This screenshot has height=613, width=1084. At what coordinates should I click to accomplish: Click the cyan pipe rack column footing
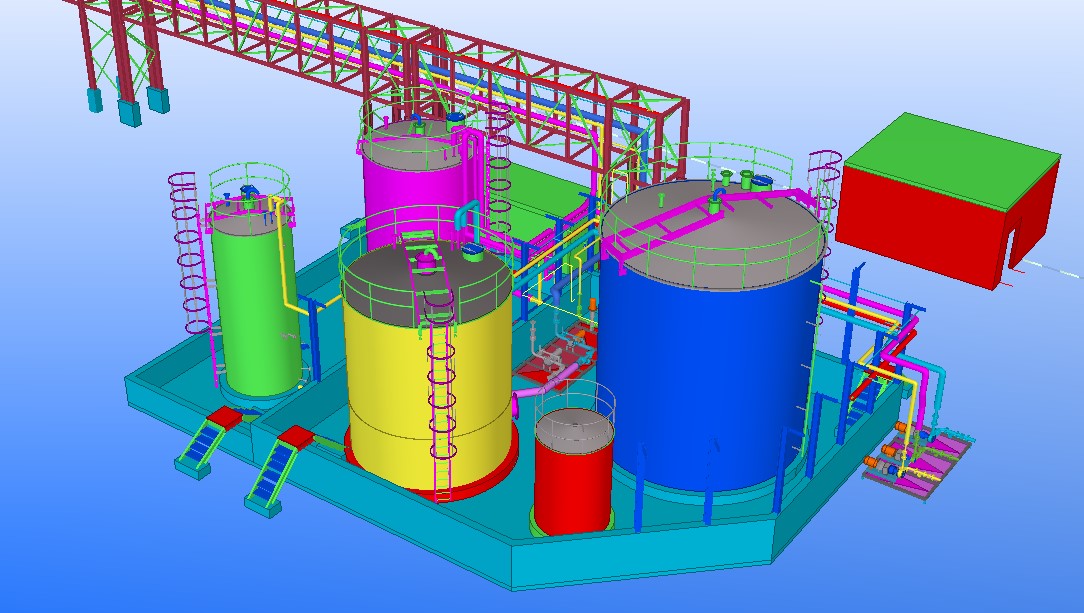129,111
